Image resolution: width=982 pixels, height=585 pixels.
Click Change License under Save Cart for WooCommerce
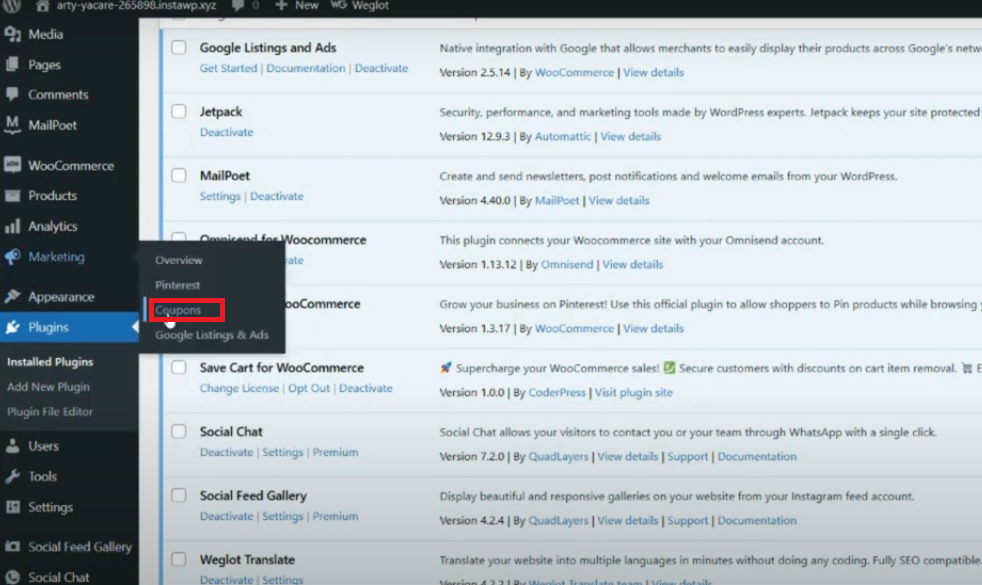239,388
